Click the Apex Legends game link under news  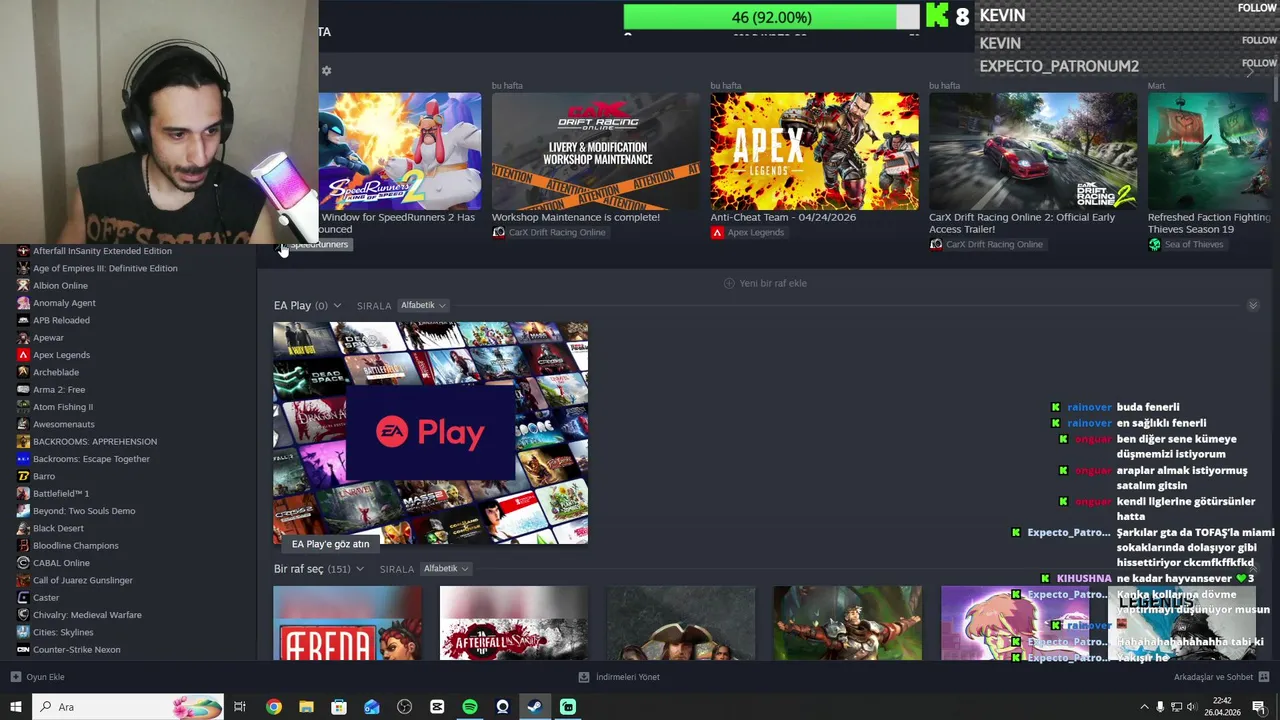tap(755, 232)
